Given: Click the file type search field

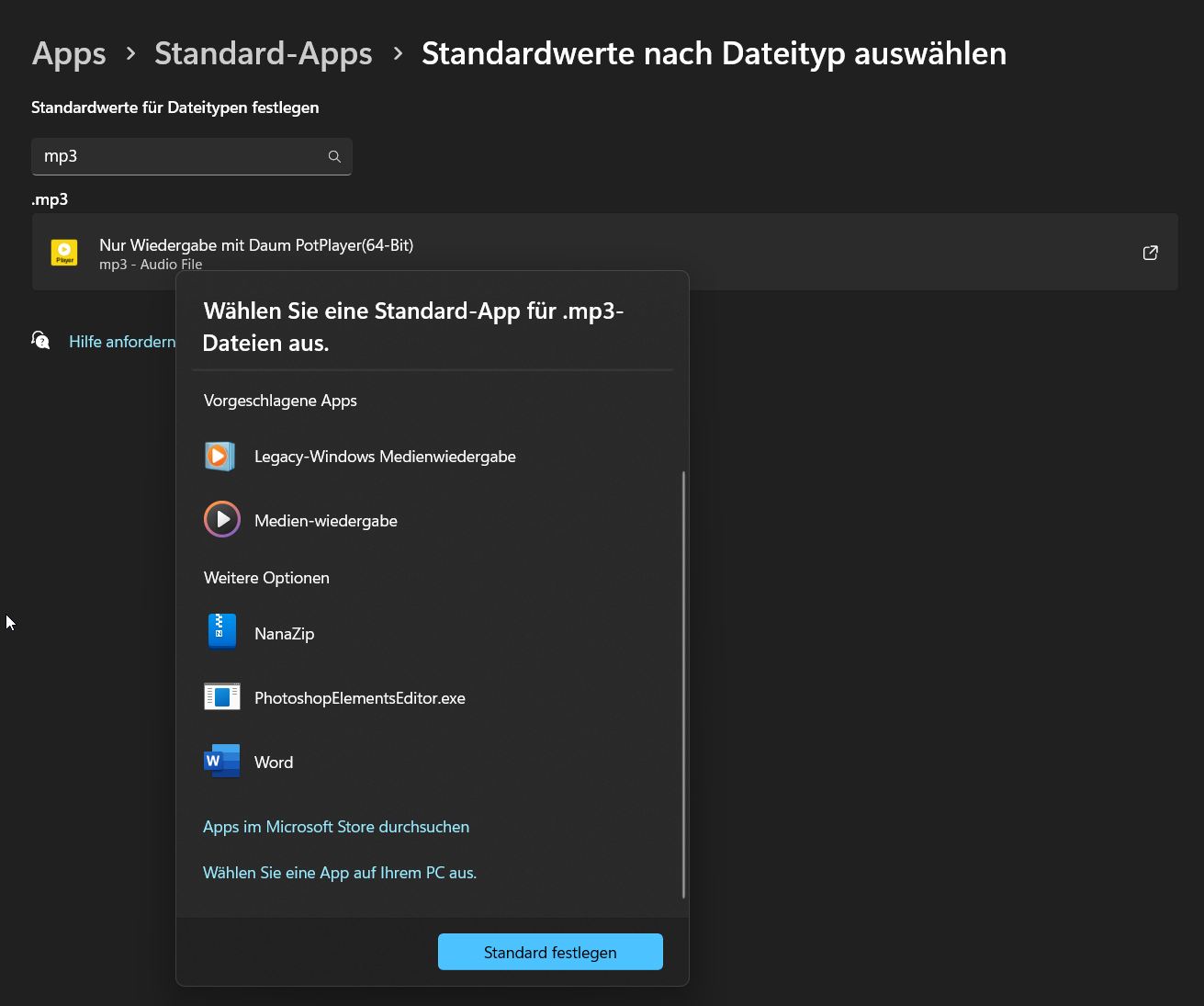Looking at the screenshot, I should click(x=179, y=156).
